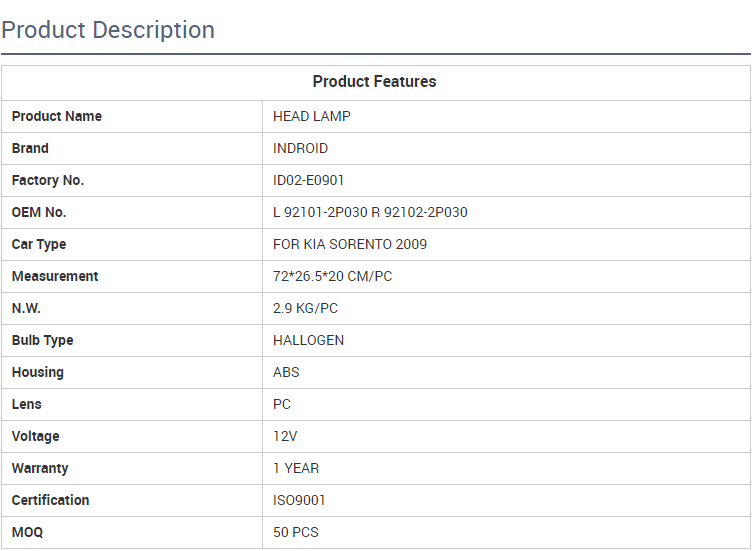Click the INDROID brand value
The width and height of the screenshot is (754, 551).
300,148
